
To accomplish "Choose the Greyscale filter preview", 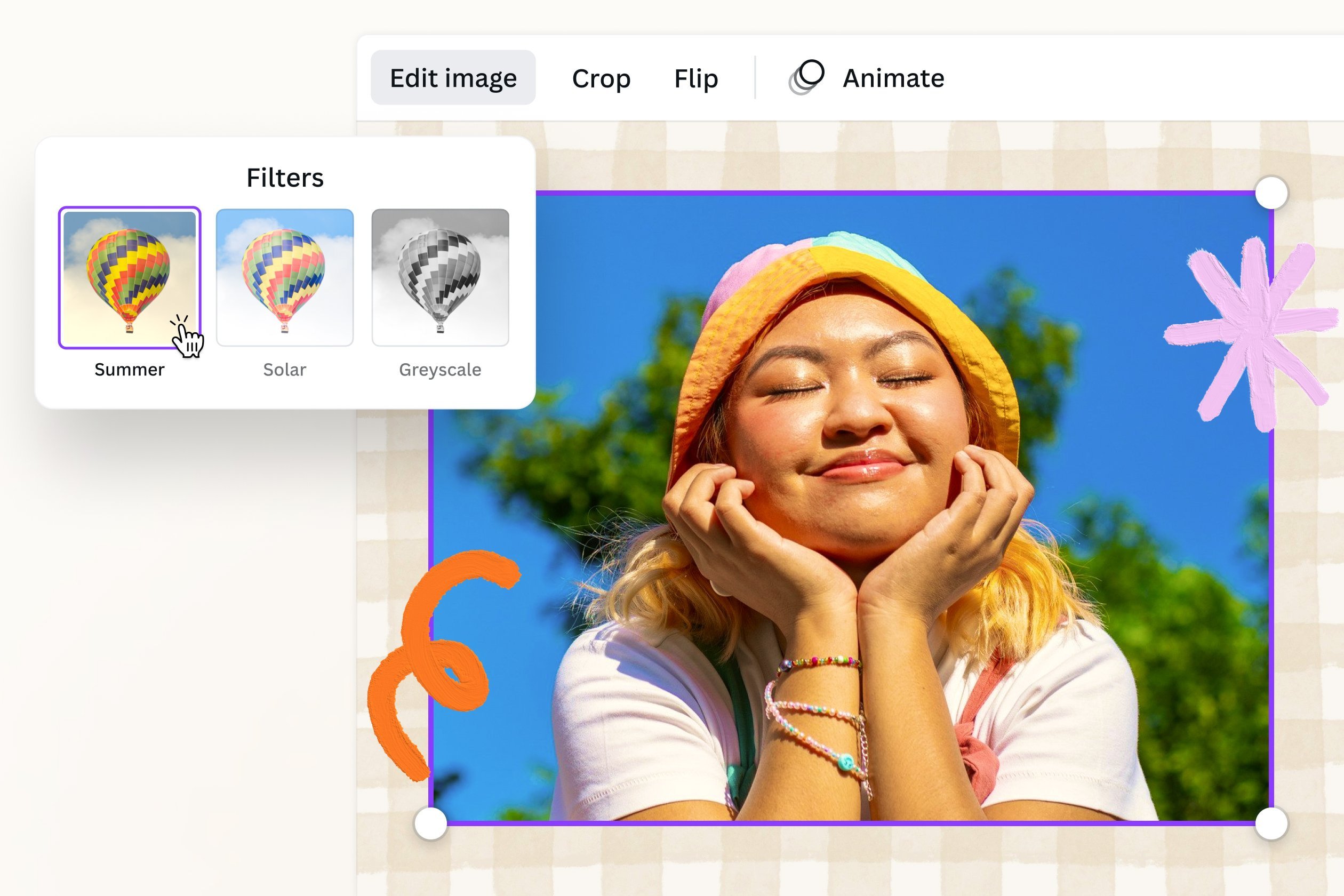I will point(441,277).
